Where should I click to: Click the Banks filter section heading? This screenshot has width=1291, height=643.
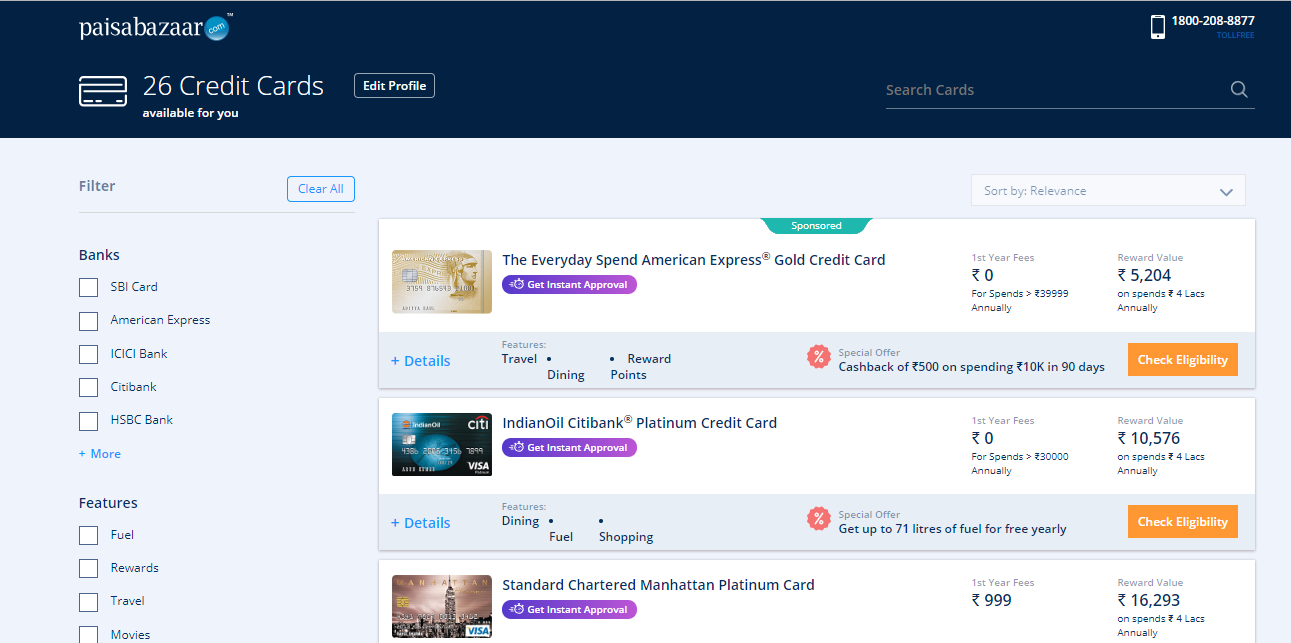pos(99,255)
